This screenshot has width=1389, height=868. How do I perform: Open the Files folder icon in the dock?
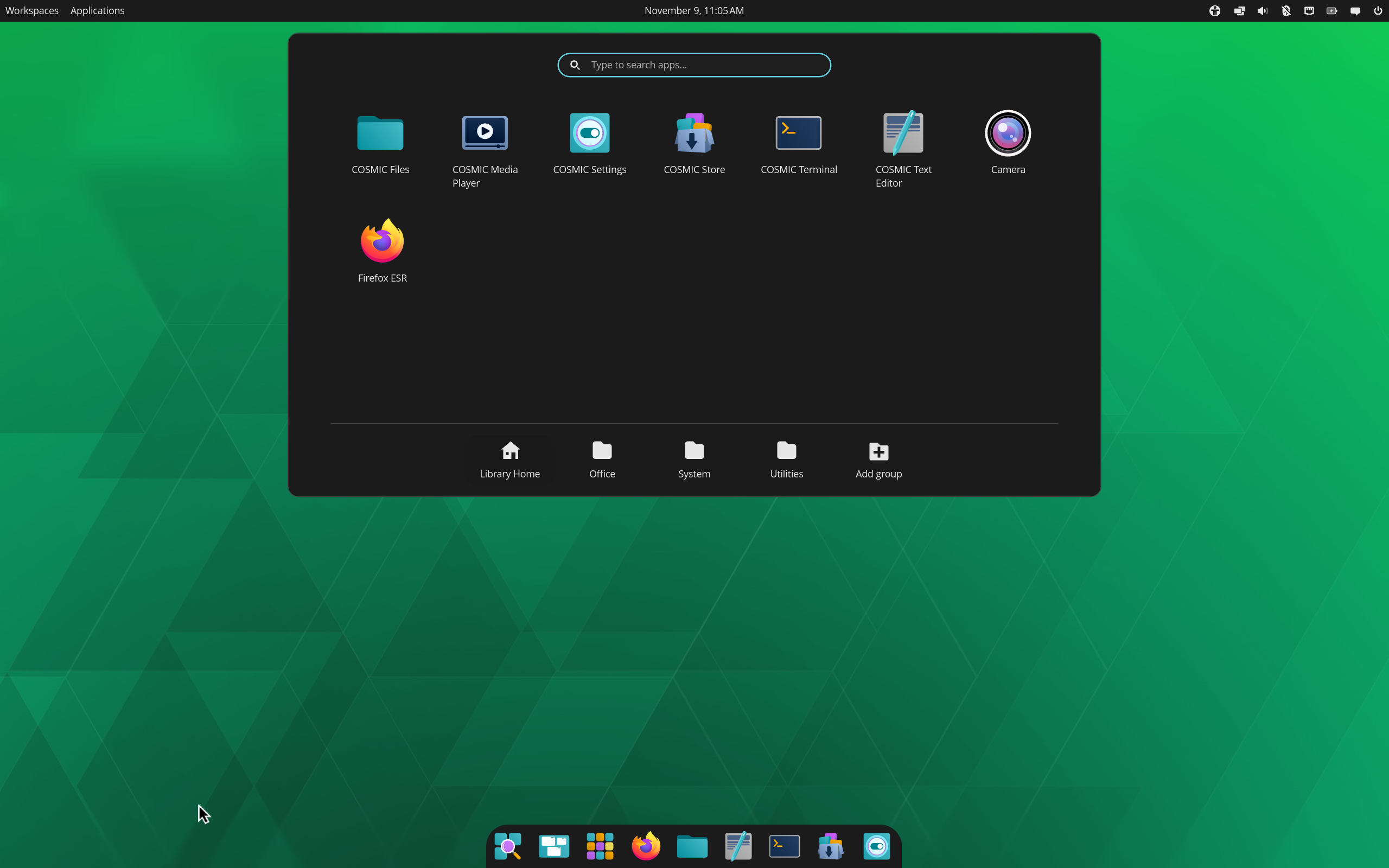click(692, 846)
